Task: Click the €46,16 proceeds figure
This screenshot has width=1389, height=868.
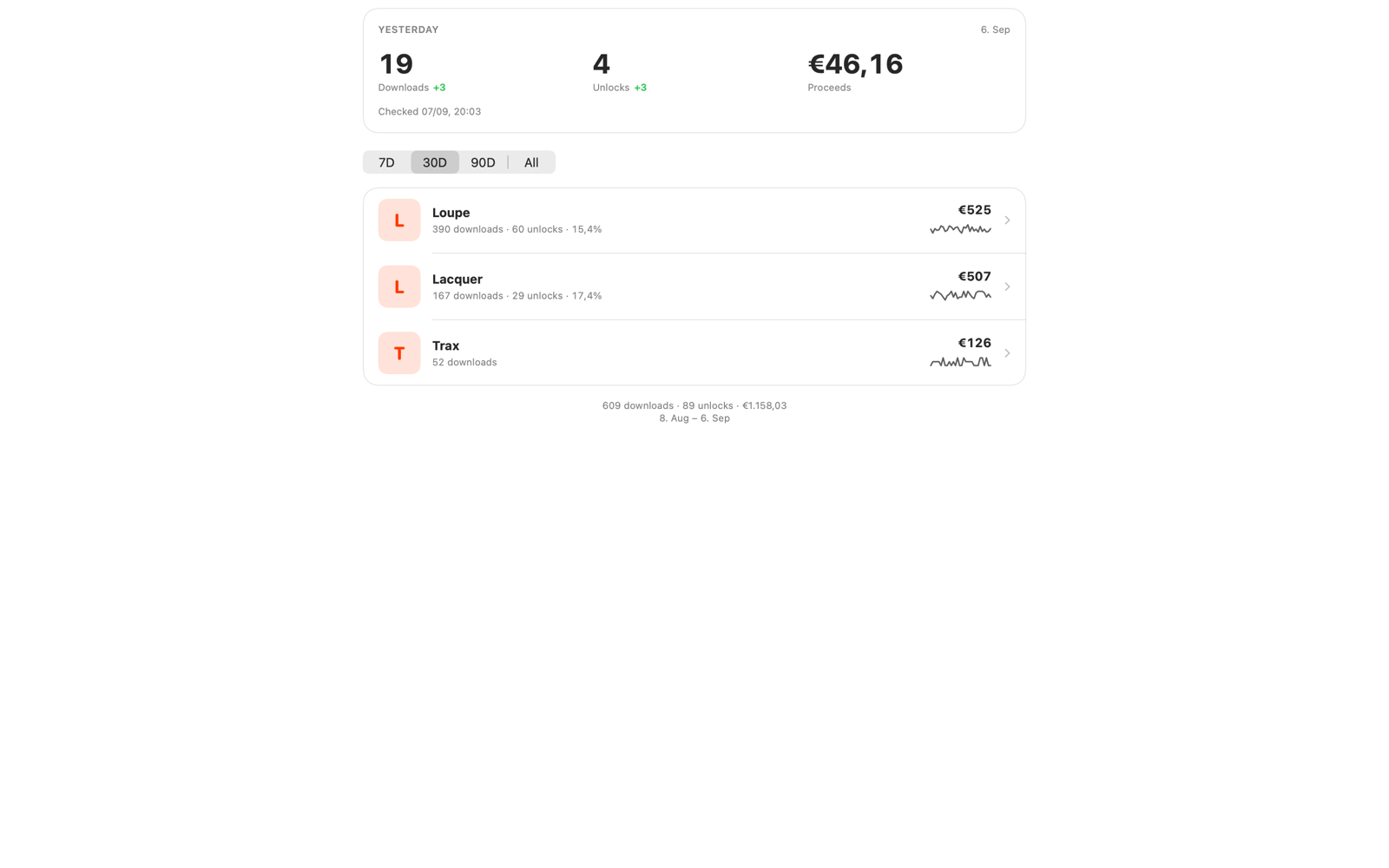Action: coord(855,64)
